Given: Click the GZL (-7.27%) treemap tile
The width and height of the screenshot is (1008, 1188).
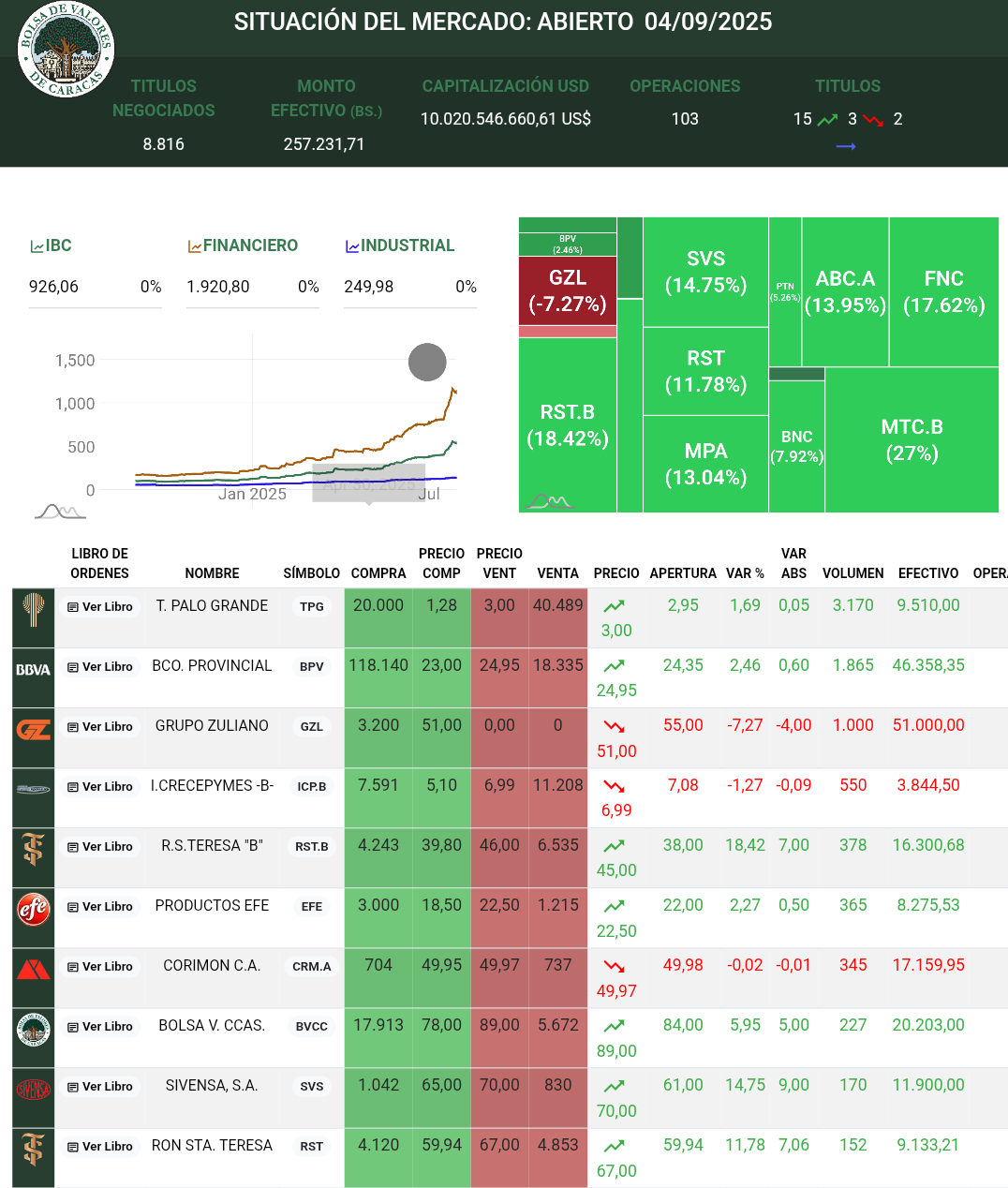Looking at the screenshot, I should 568,290.
